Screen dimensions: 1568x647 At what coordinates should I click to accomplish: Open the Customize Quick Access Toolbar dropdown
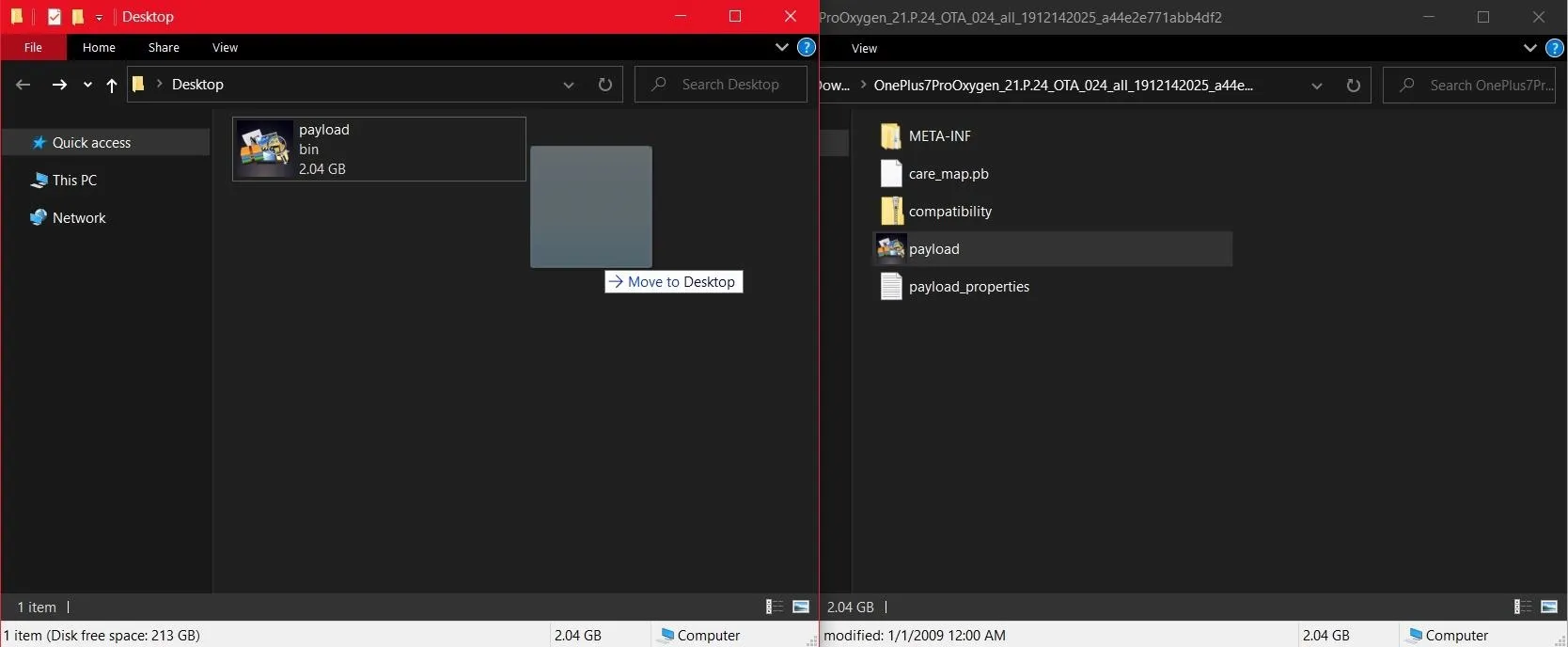point(99,18)
